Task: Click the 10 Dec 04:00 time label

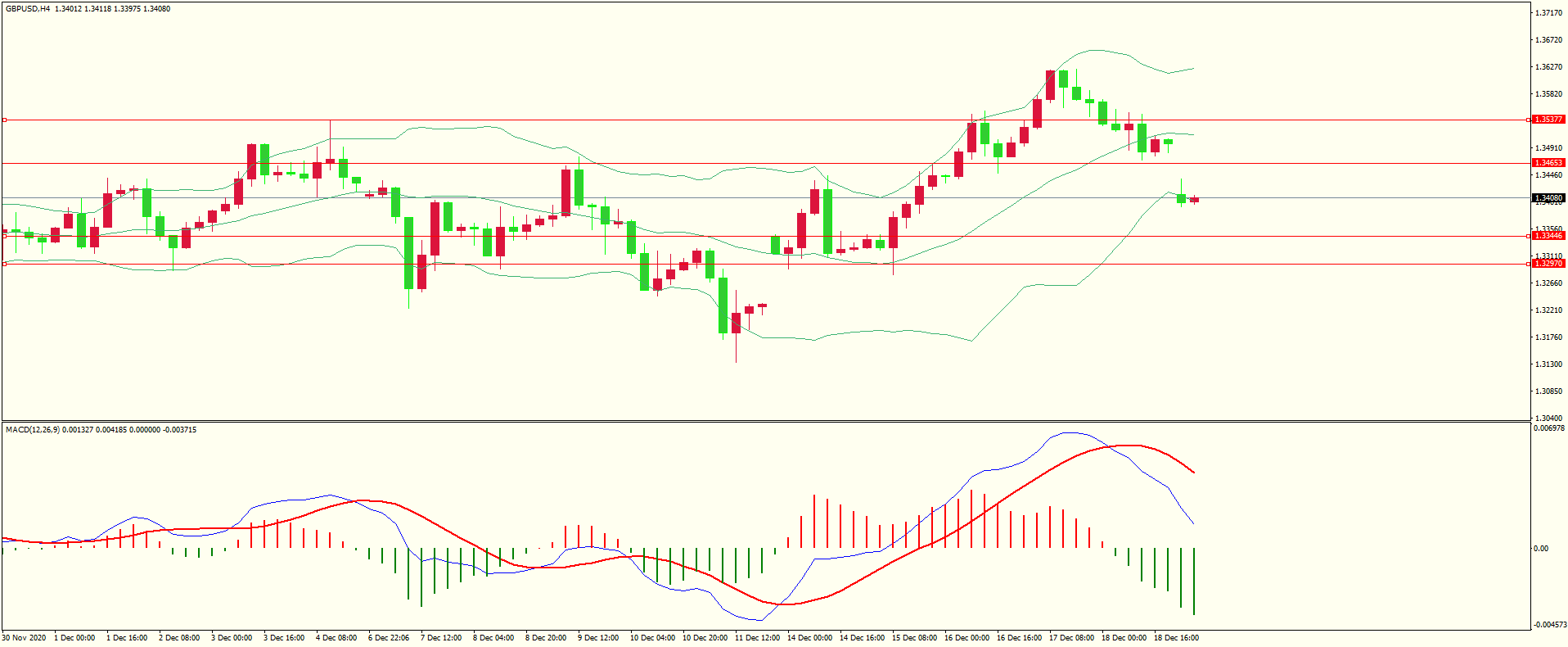Action: [653, 638]
